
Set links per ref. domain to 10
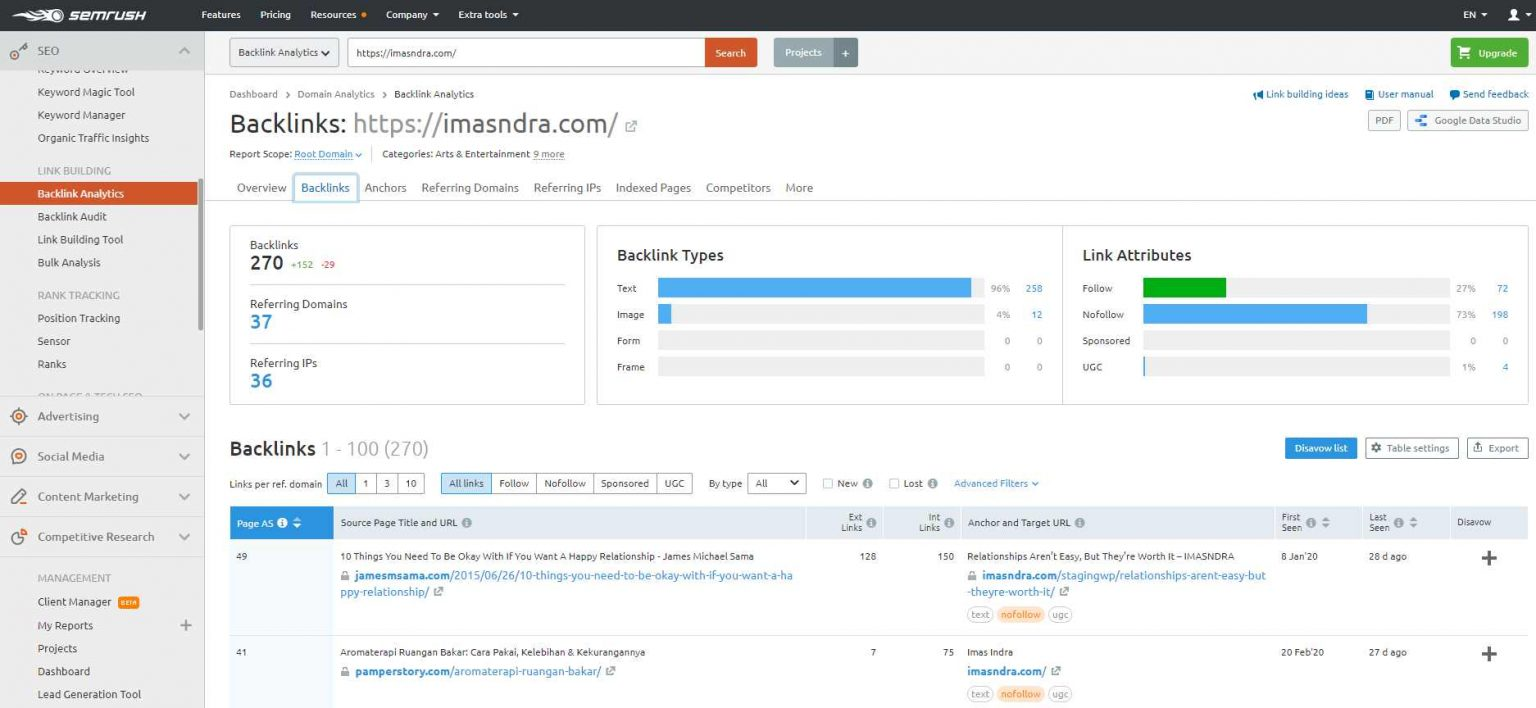point(411,484)
